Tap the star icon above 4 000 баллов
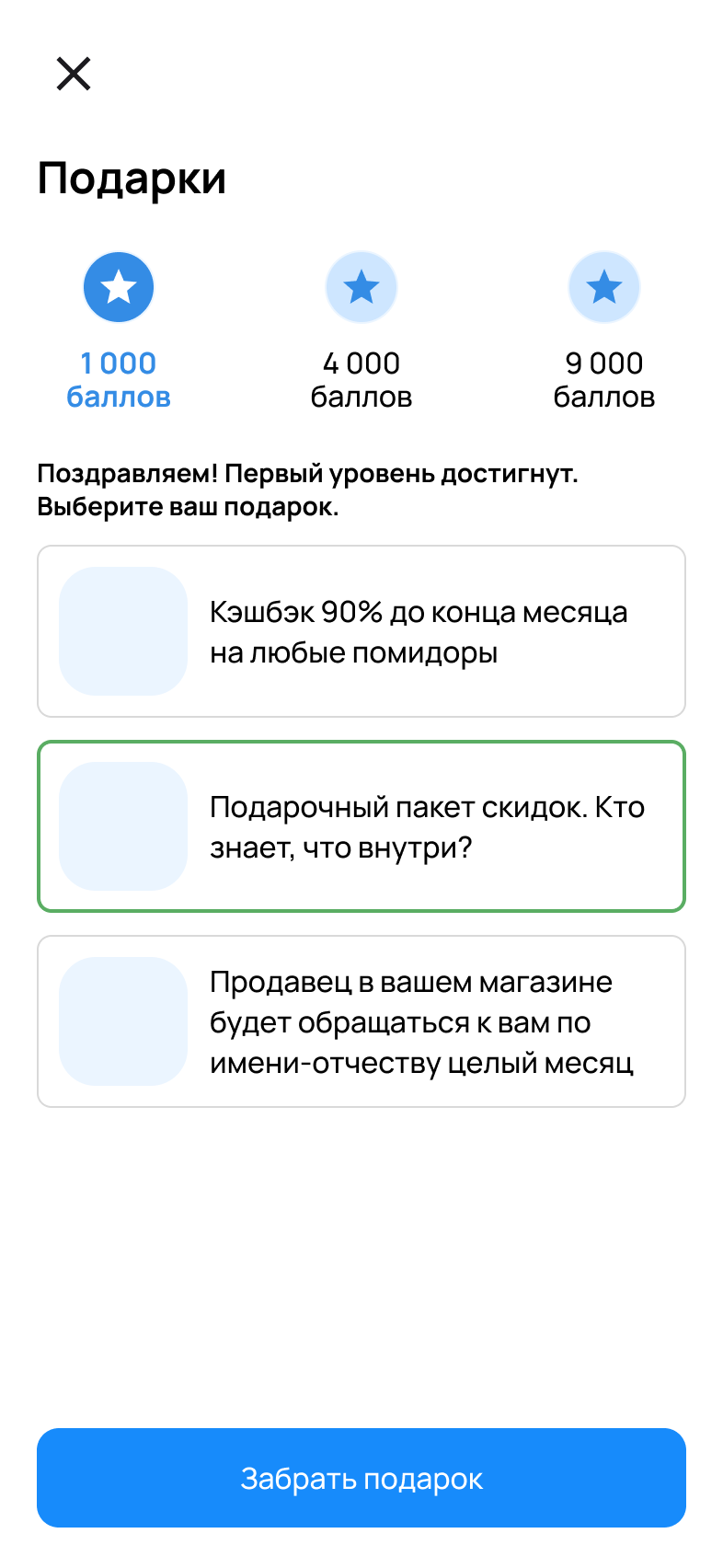723x1568 pixels. click(x=361, y=287)
